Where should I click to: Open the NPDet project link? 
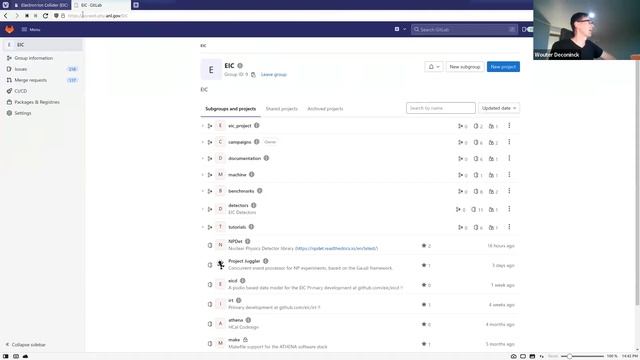pyautogui.click(x=235, y=242)
